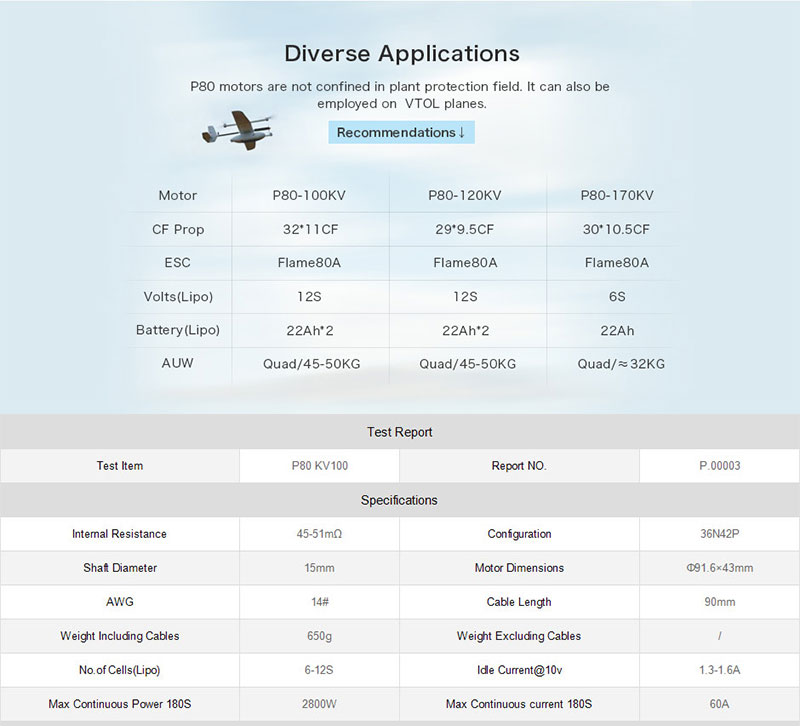Click the '29*9.5CF' prop value
The width and height of the screenshot is (800, 726).
click(x=465, y=230)
